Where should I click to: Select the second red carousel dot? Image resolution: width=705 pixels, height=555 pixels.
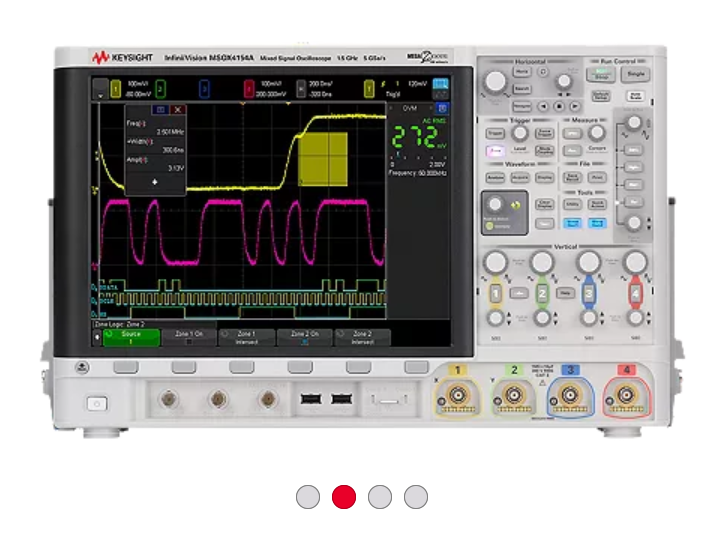click(344, 497)
